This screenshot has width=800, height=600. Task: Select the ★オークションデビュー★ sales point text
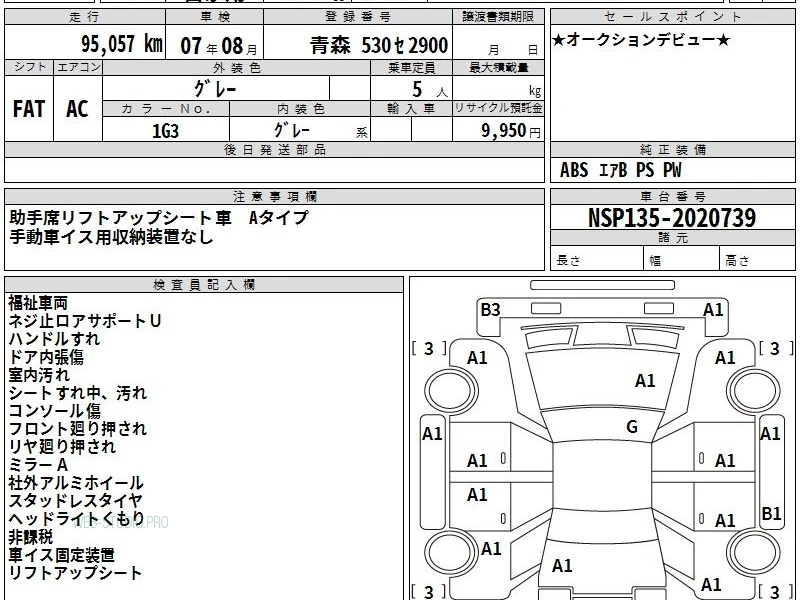click(641, 40)
